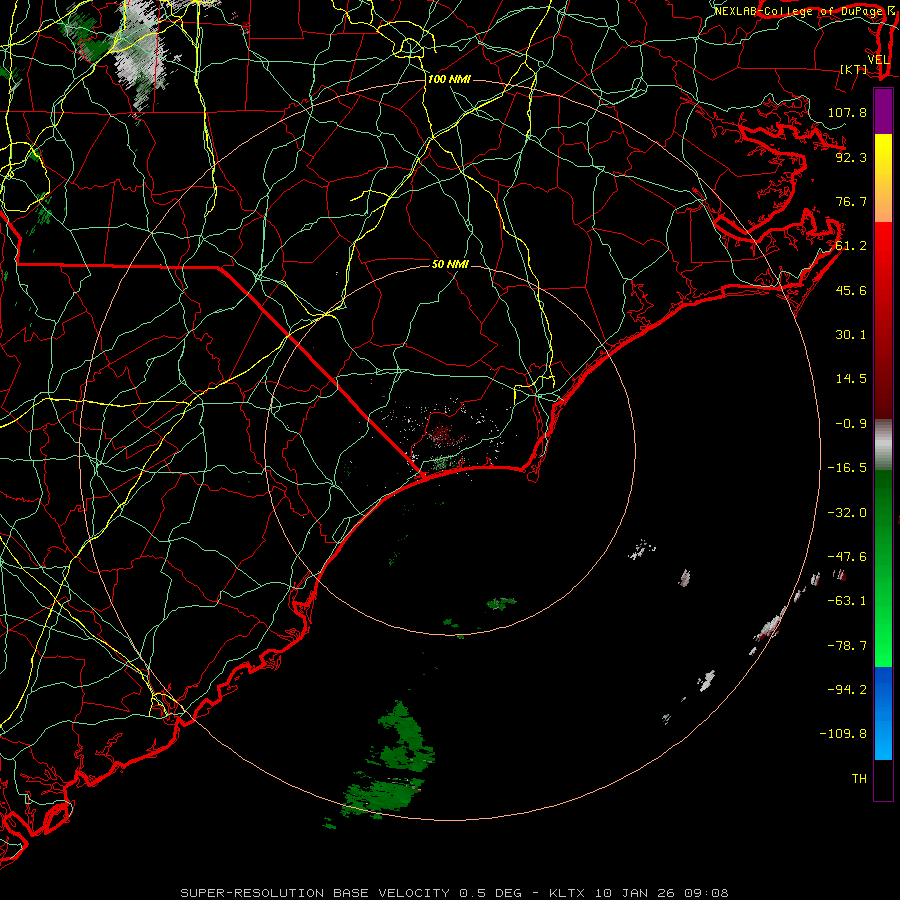
Task: Select the 76.7 legend value
Action: [x=851, y=201]
